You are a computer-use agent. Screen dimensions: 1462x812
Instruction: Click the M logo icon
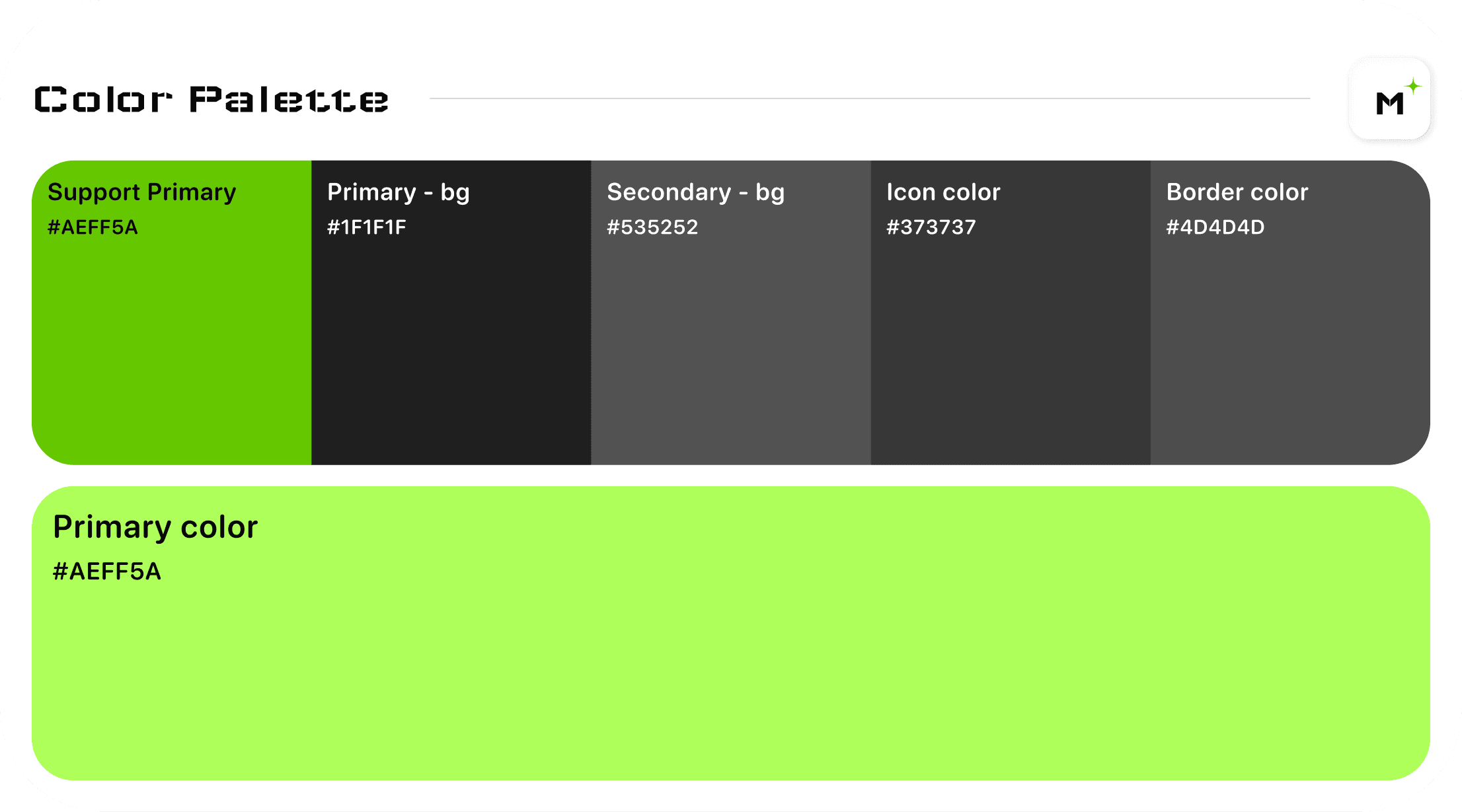[1389, 102]
